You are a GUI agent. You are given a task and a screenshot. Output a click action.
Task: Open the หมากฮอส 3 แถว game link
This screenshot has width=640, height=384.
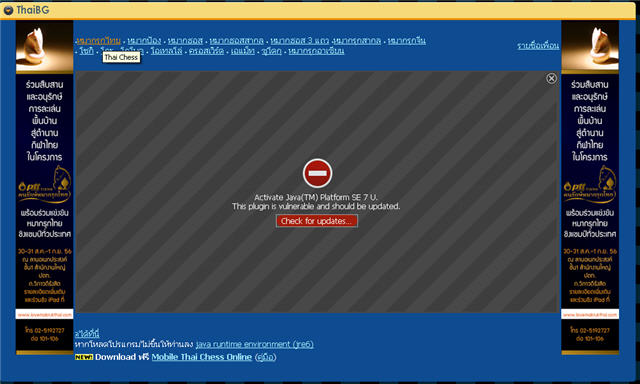299,41
